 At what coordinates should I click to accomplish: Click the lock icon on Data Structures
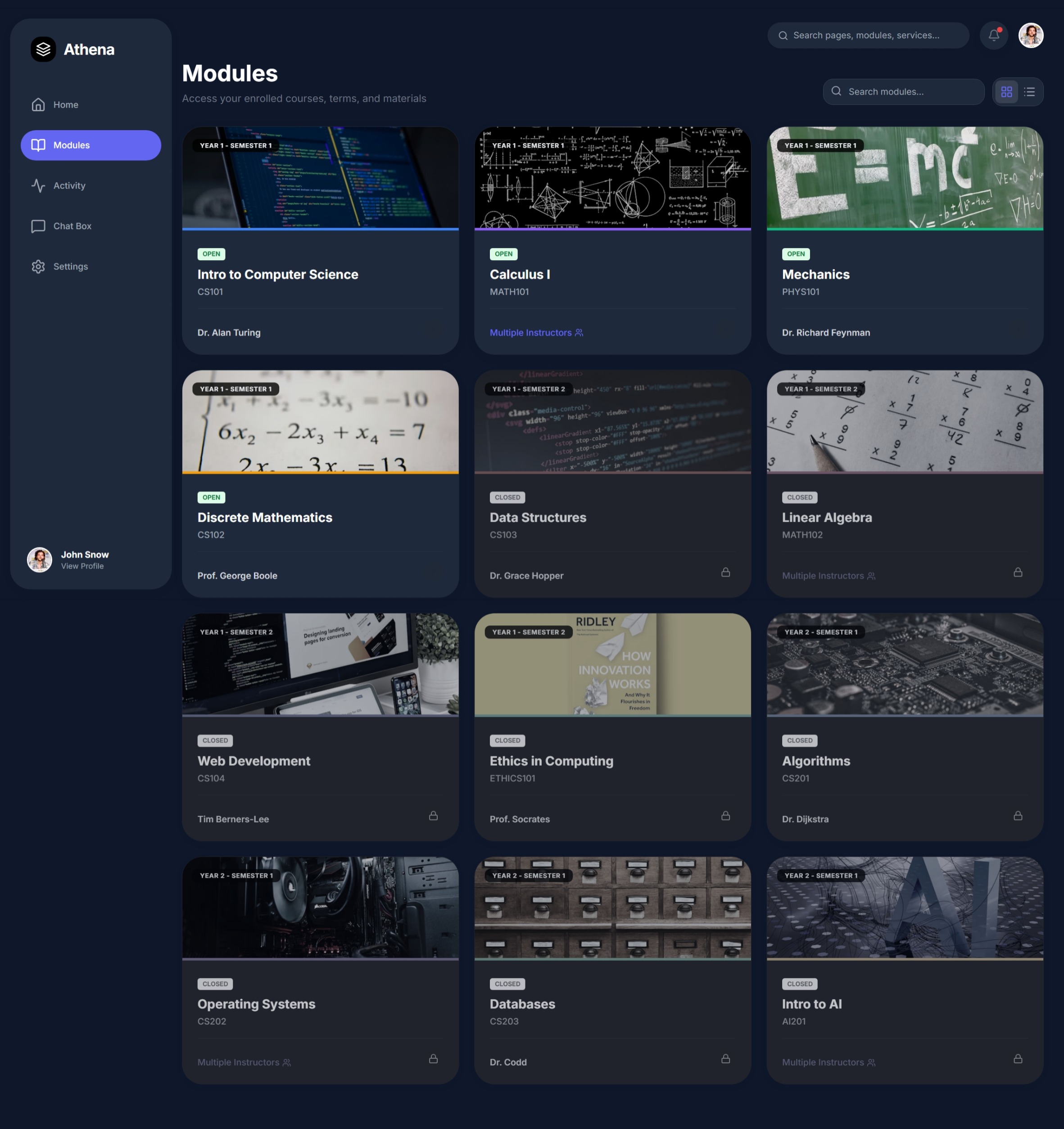click(725, 573)
